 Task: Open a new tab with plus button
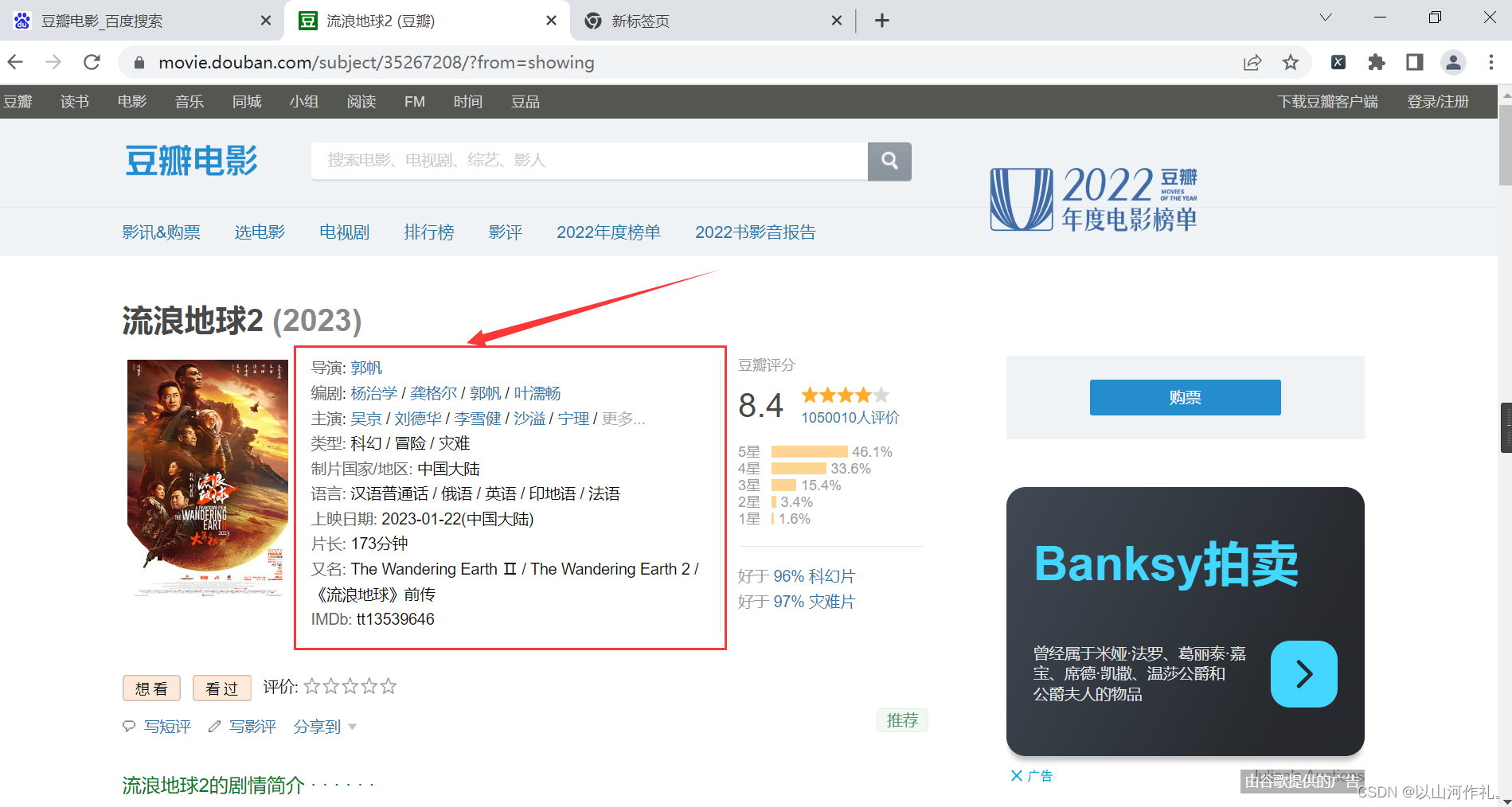coord(881,21)
